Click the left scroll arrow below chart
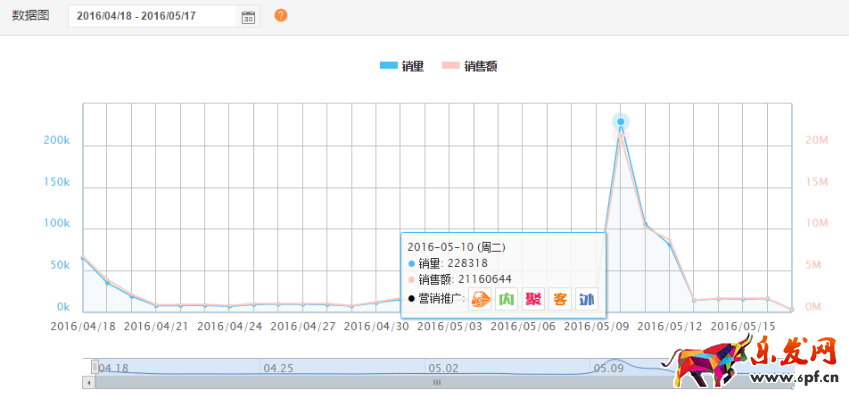Screen dimensions: 849x398 click(x=87, y=382)
